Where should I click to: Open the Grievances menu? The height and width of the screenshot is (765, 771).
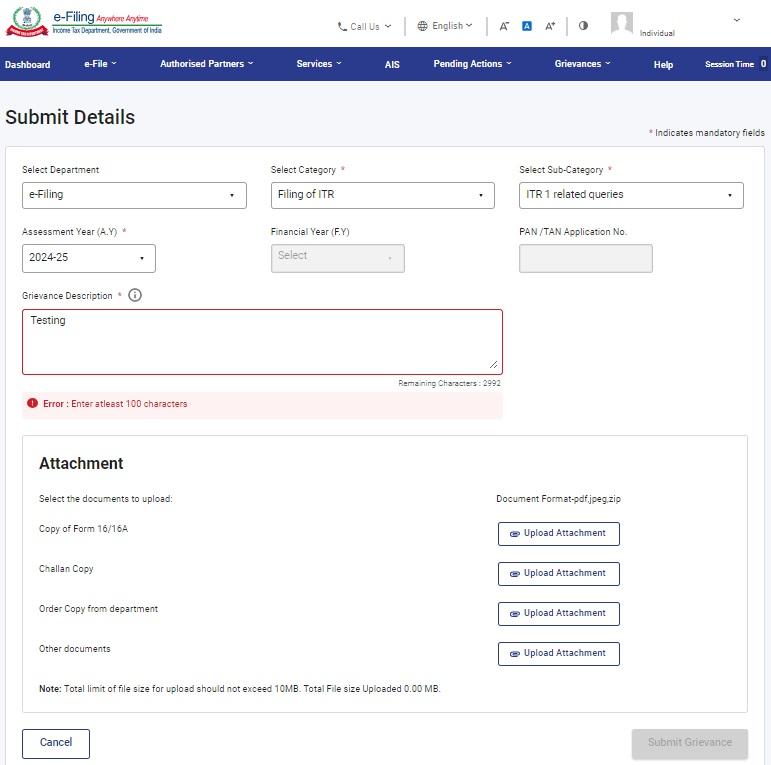582,64
